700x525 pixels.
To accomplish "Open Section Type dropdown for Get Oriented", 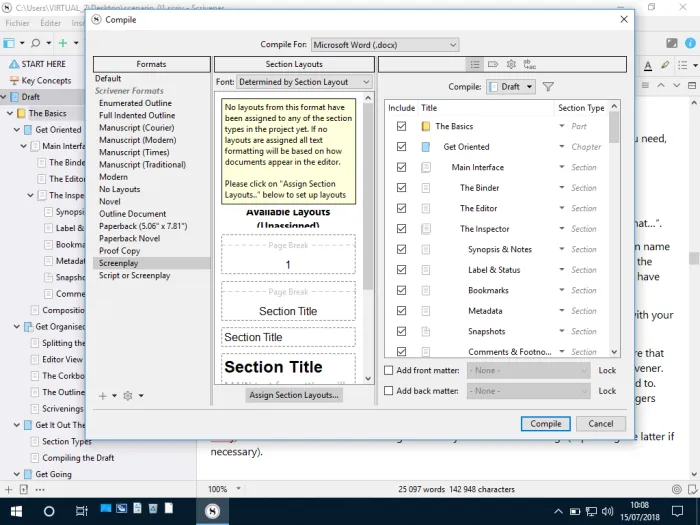I will [562, 146].
